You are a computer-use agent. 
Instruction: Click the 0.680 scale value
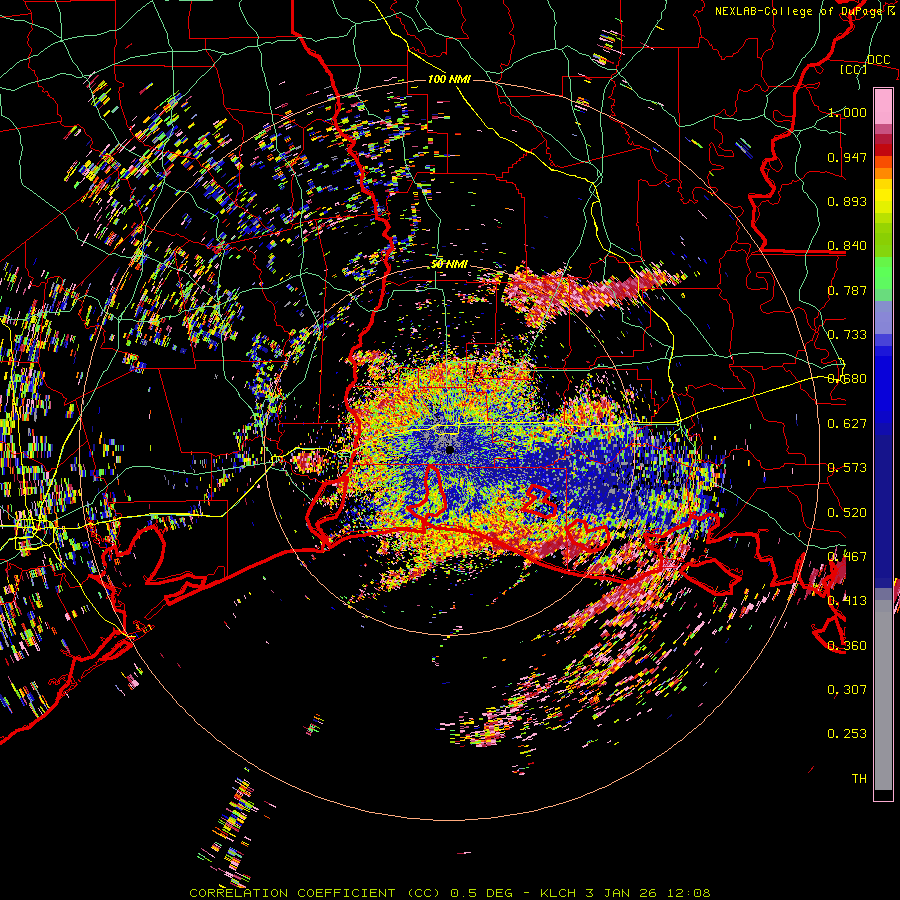(x=847, y=379)
